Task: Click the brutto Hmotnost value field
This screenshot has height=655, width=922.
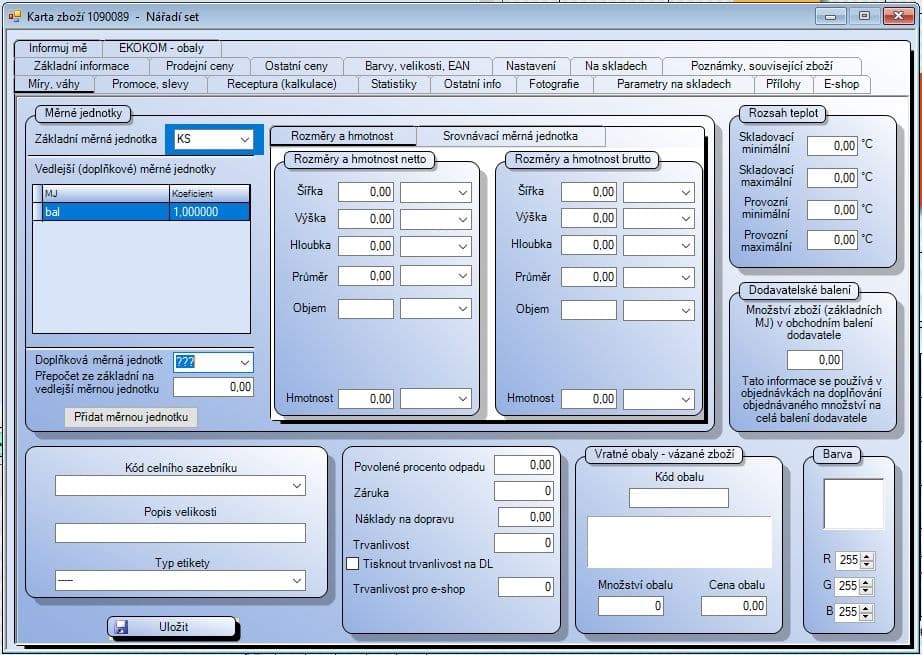Action: 589,399
